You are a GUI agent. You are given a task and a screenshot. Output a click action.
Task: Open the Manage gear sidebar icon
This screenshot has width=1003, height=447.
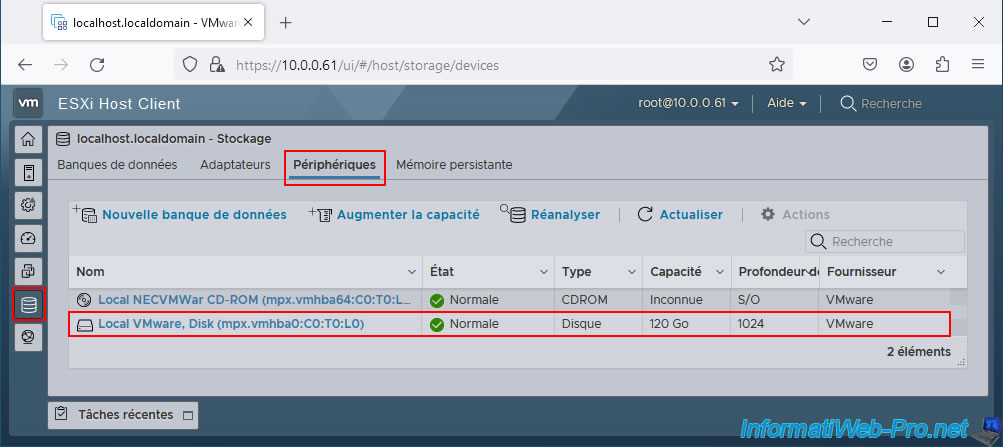pyautogui.click(x=28, y=205)
